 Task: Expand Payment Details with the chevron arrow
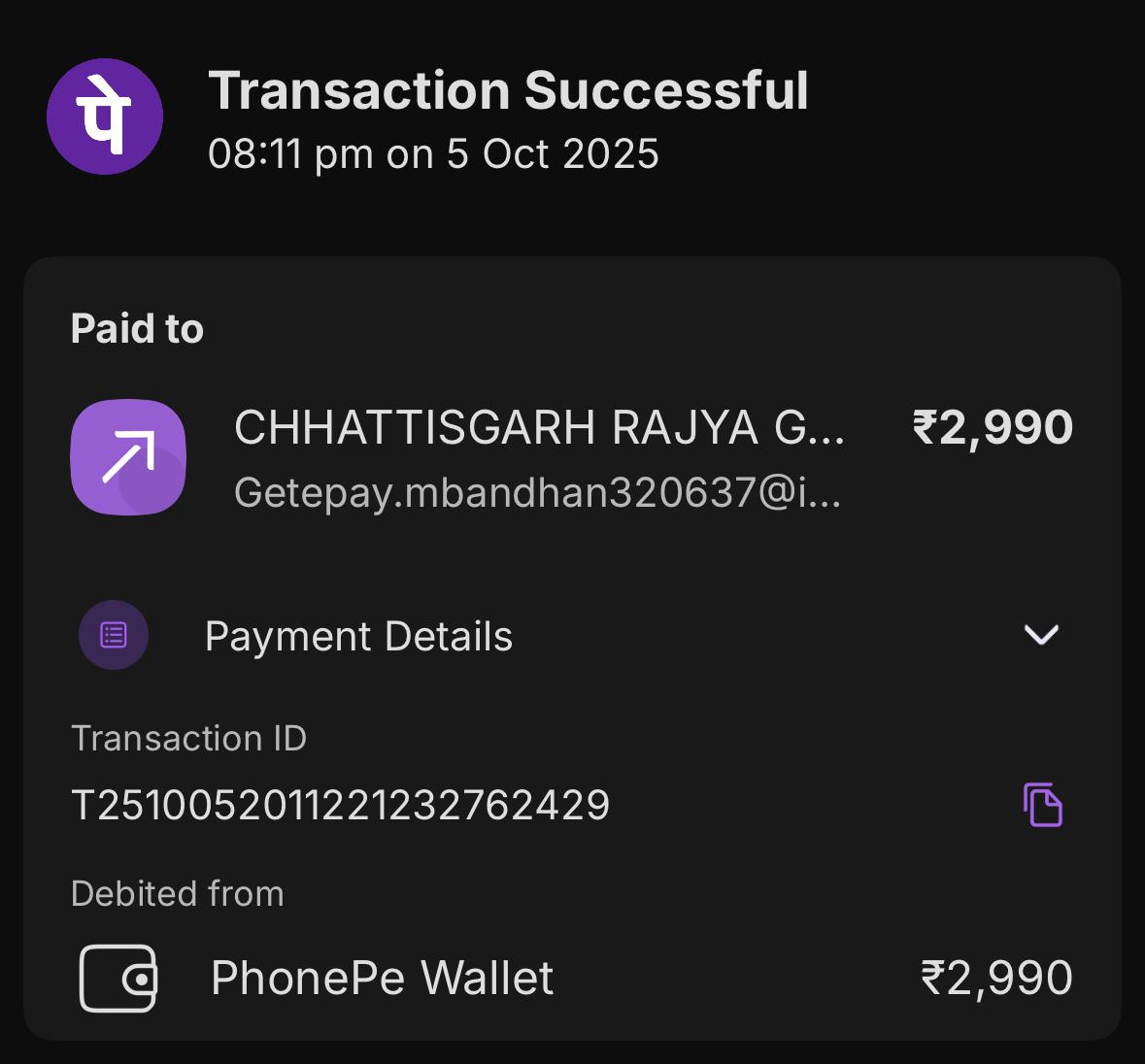click(x=1041, y=635)
